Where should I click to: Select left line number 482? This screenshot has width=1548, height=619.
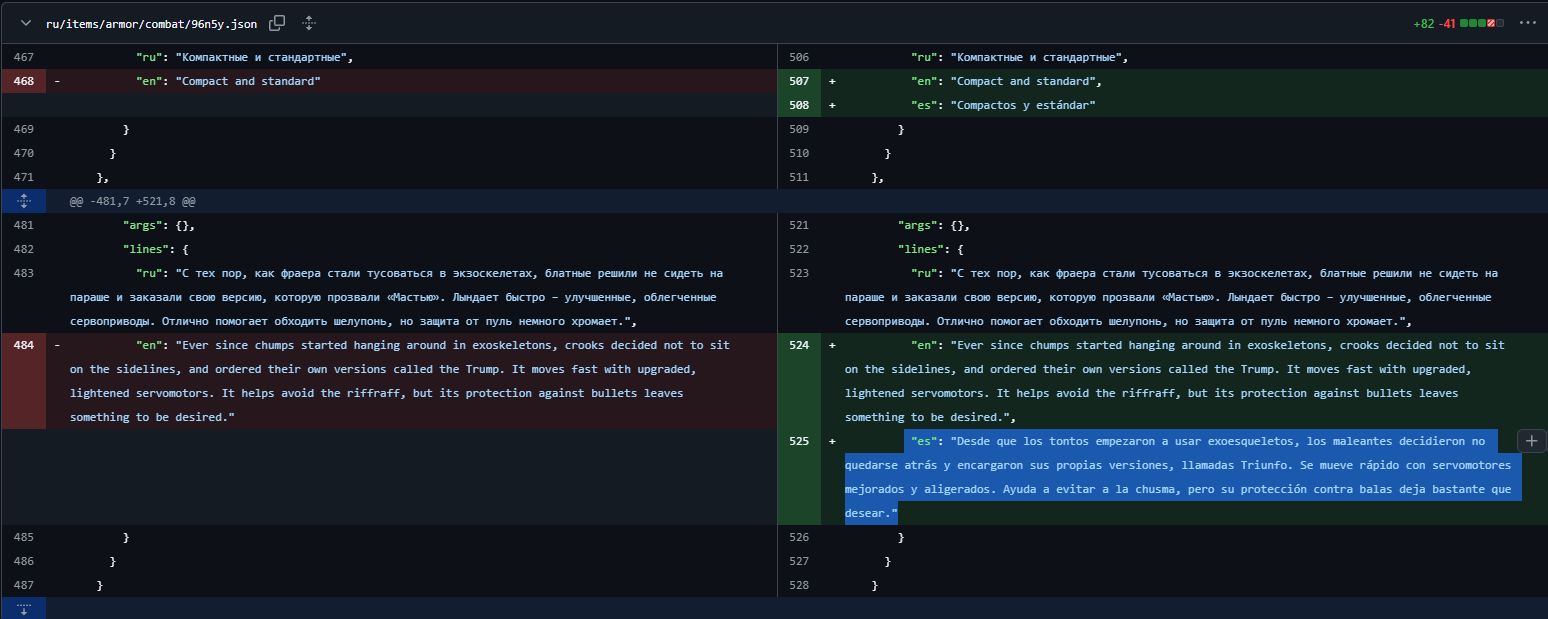pos(24,249)
